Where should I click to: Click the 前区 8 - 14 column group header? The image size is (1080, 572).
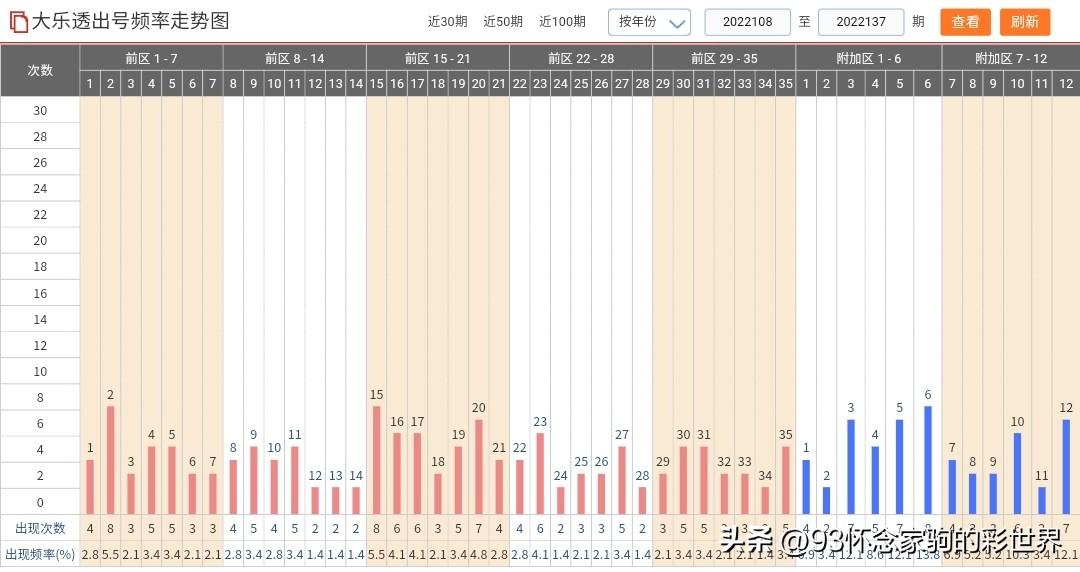pos(295,59)
